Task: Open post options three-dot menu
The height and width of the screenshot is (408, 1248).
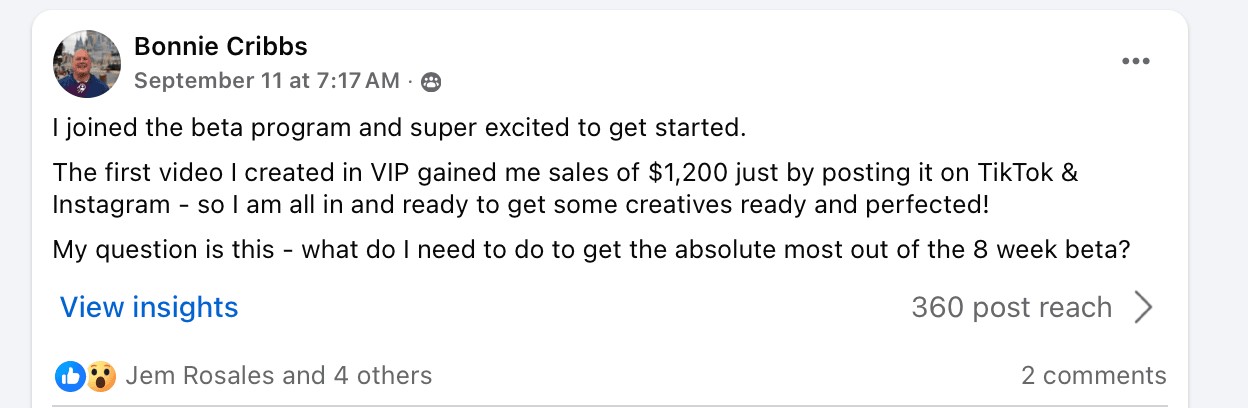Action: (x=1135, y=61)
